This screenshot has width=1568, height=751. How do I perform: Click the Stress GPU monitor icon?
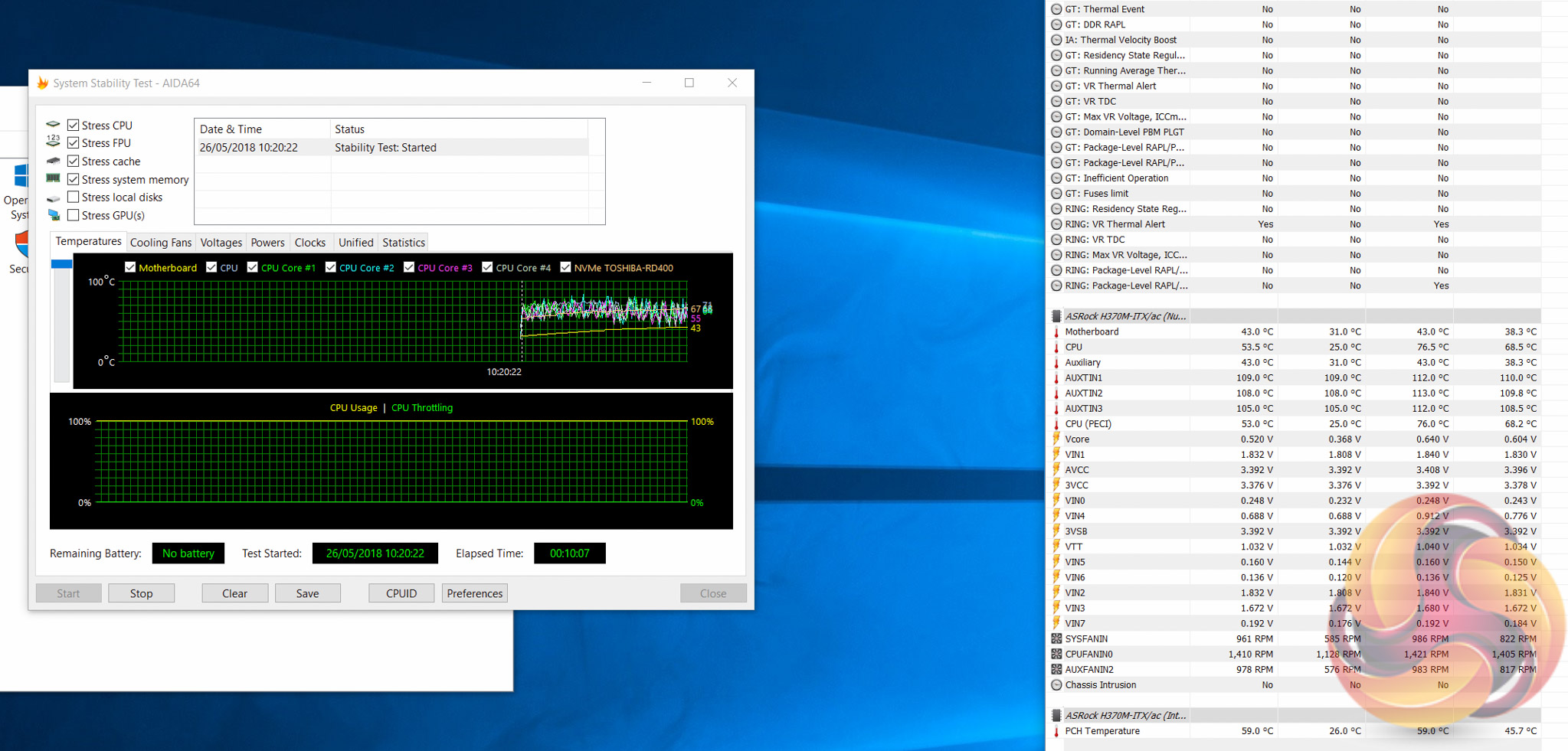coord(53,216)
